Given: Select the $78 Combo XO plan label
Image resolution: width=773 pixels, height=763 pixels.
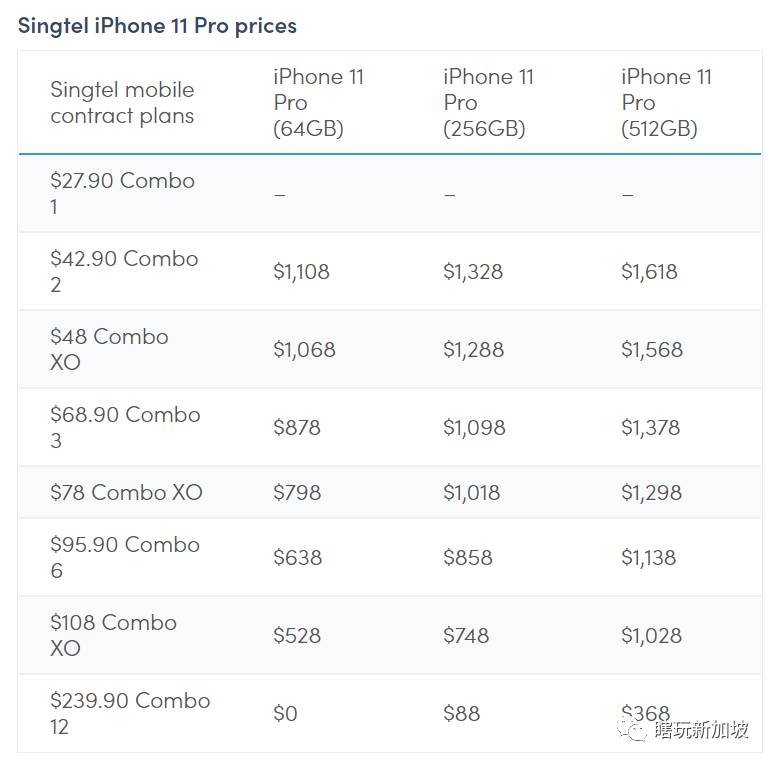Looking at the screenshot, I should point(126,492).
